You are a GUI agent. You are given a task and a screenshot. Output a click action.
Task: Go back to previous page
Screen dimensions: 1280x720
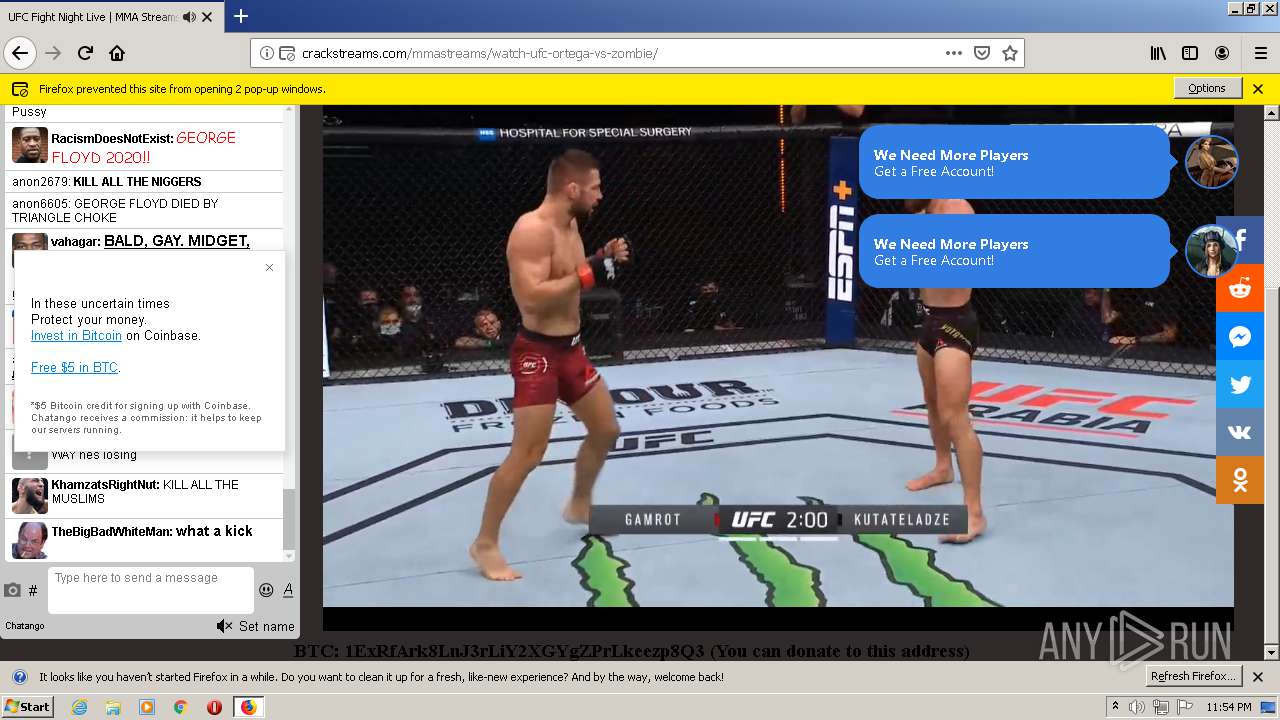pyautogui.click(x=20, y=53)
